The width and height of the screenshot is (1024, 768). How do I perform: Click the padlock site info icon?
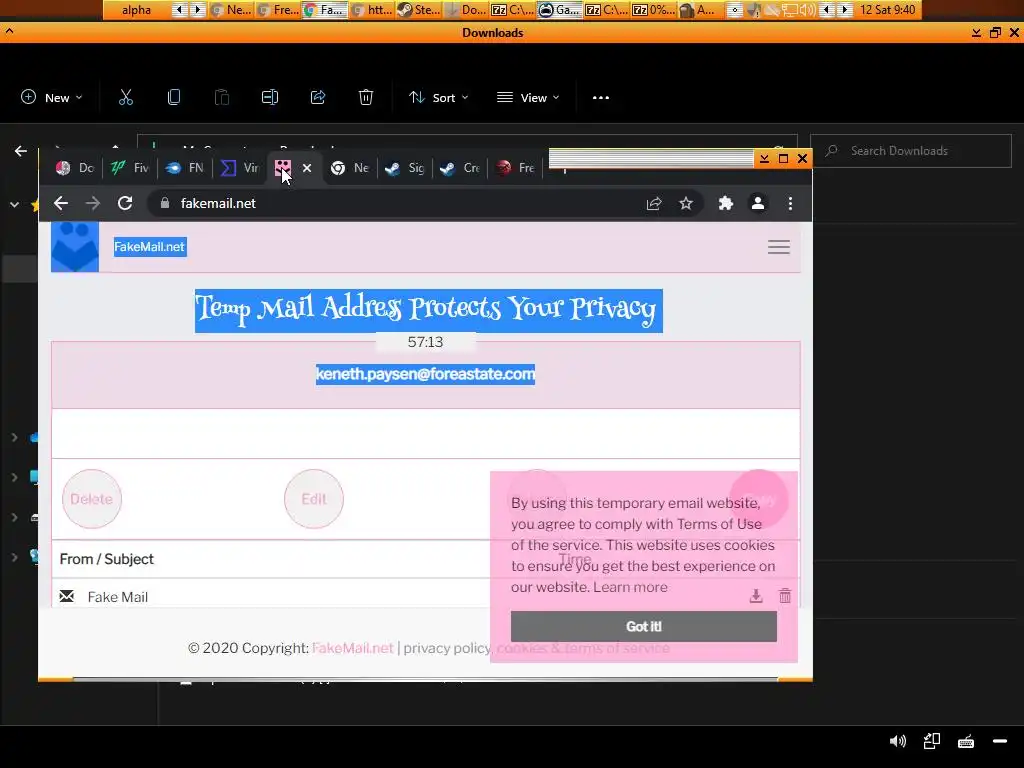[165, 203]
